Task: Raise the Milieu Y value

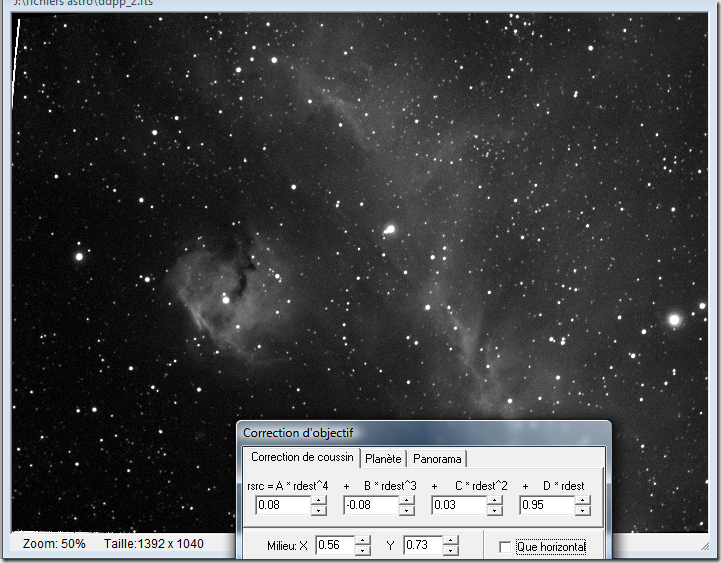Action: coord(451,541)
